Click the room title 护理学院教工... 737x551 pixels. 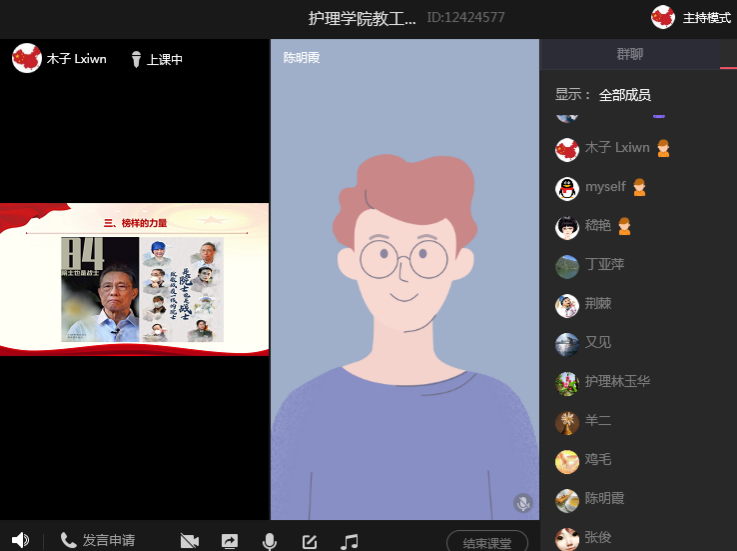point(361,18)
